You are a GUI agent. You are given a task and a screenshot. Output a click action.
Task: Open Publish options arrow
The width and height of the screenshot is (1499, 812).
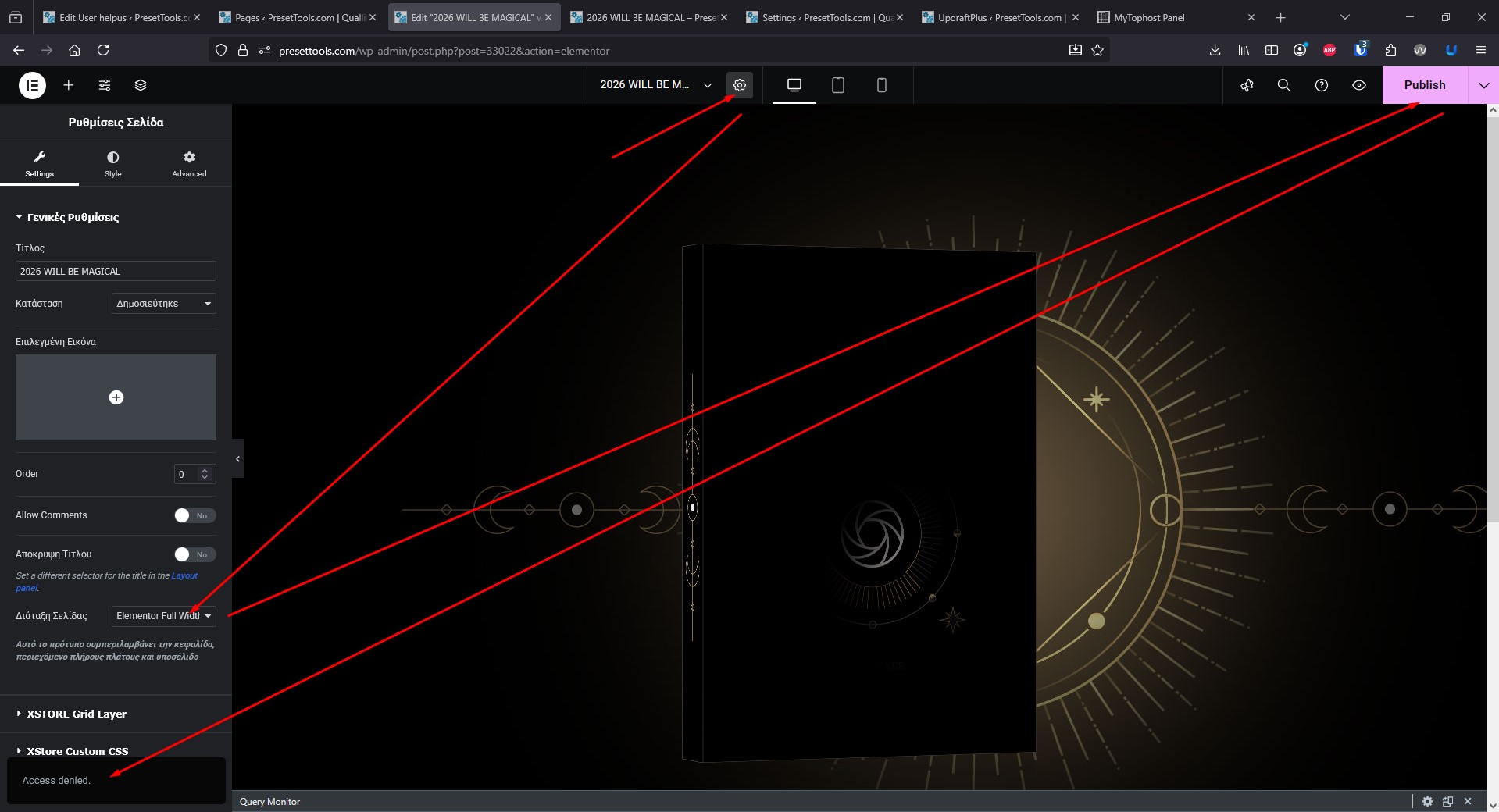(1483, 85)
